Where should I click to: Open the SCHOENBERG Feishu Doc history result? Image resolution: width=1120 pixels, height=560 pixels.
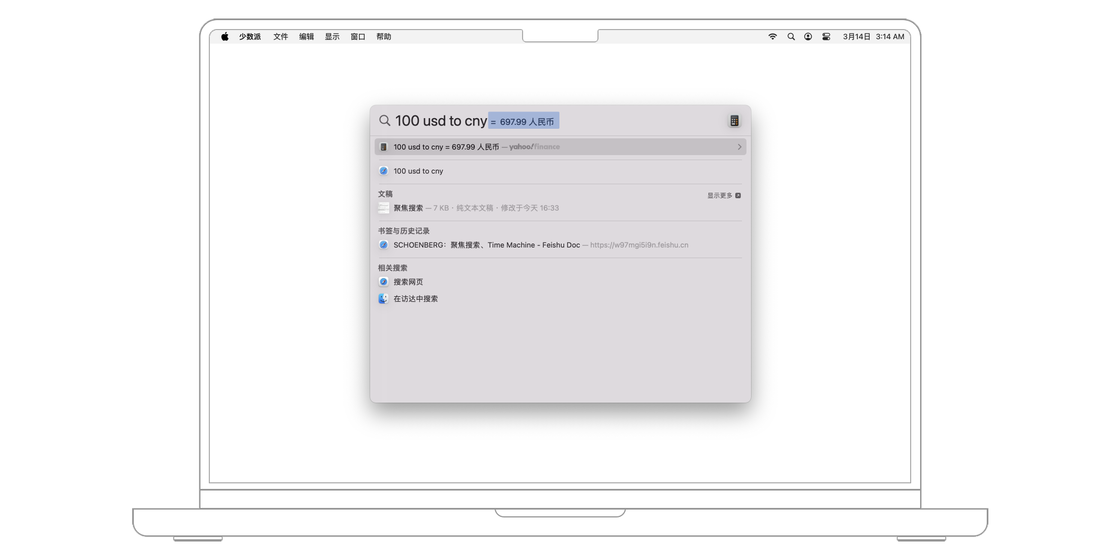point(561,244)
